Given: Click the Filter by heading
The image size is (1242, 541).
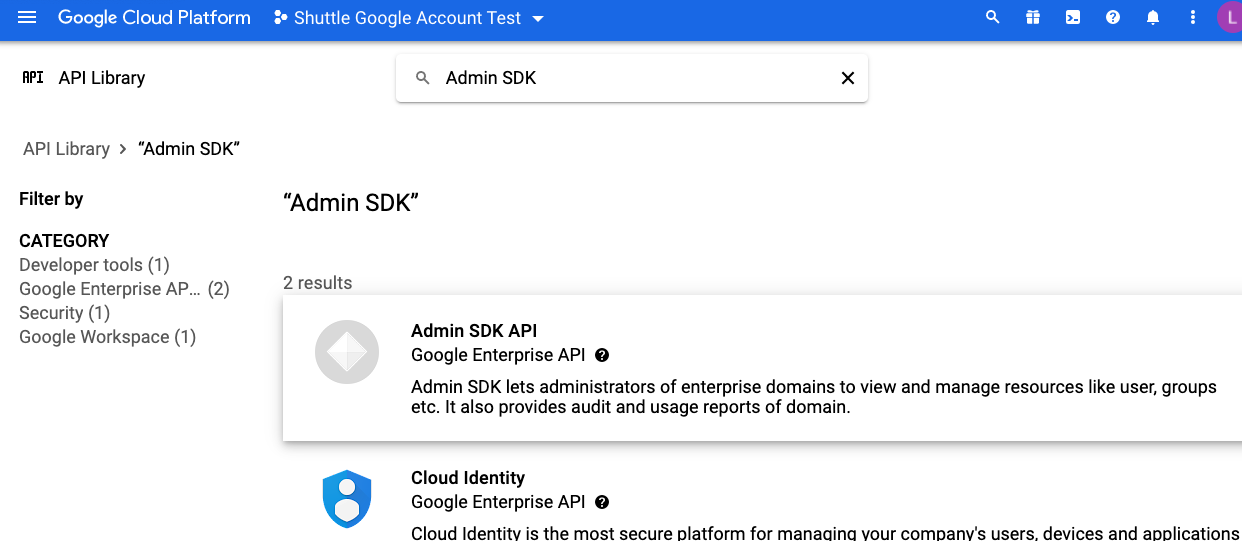Looking at the screenshot, I should (x=51, y=199).
